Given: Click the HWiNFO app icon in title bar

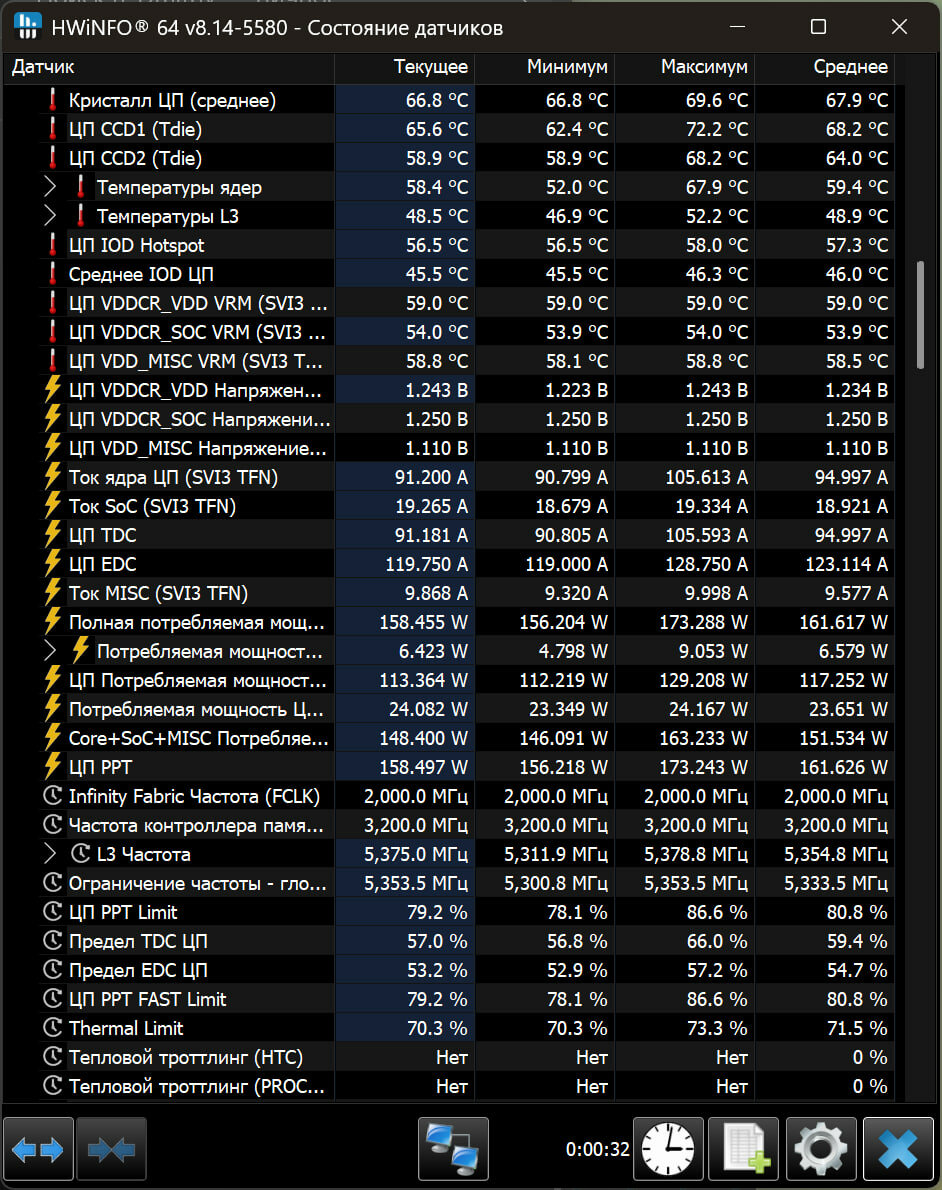Looking at the screenshot, I should point(27,27).
